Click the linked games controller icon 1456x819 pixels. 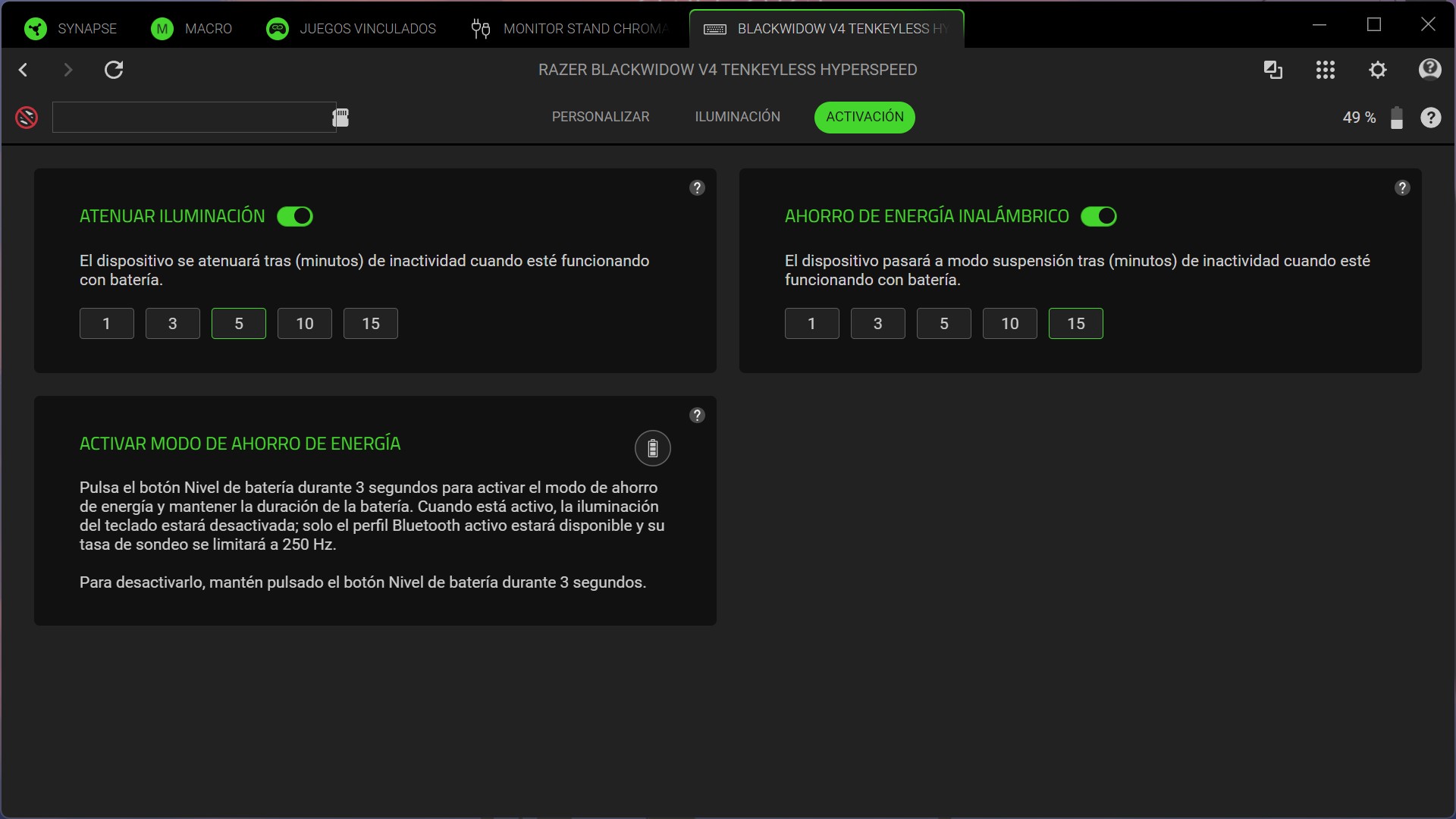278,29
